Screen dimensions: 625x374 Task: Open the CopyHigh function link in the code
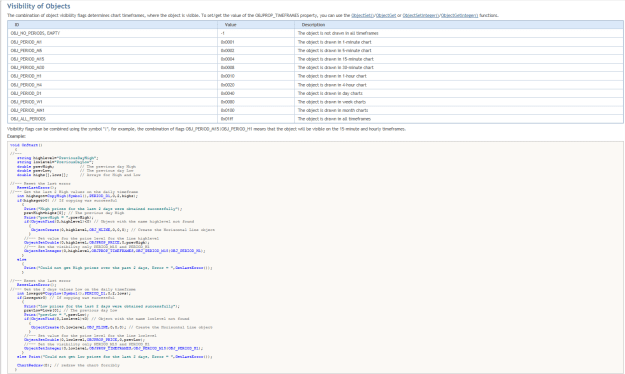[57, 196]
